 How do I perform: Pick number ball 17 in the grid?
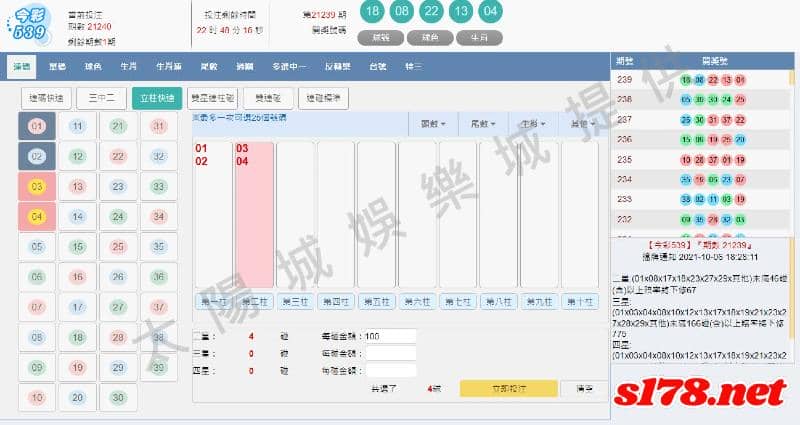(78, 307)
